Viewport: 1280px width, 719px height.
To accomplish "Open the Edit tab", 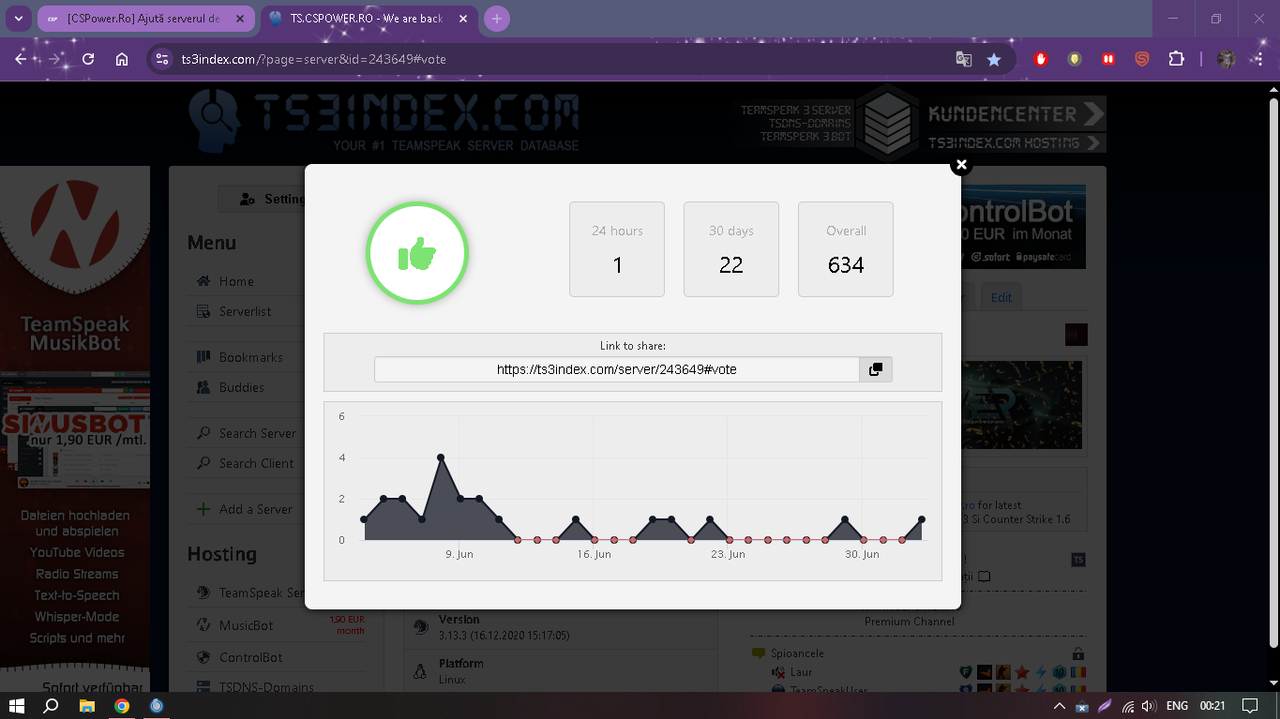I will click(x=1001, y=297).
